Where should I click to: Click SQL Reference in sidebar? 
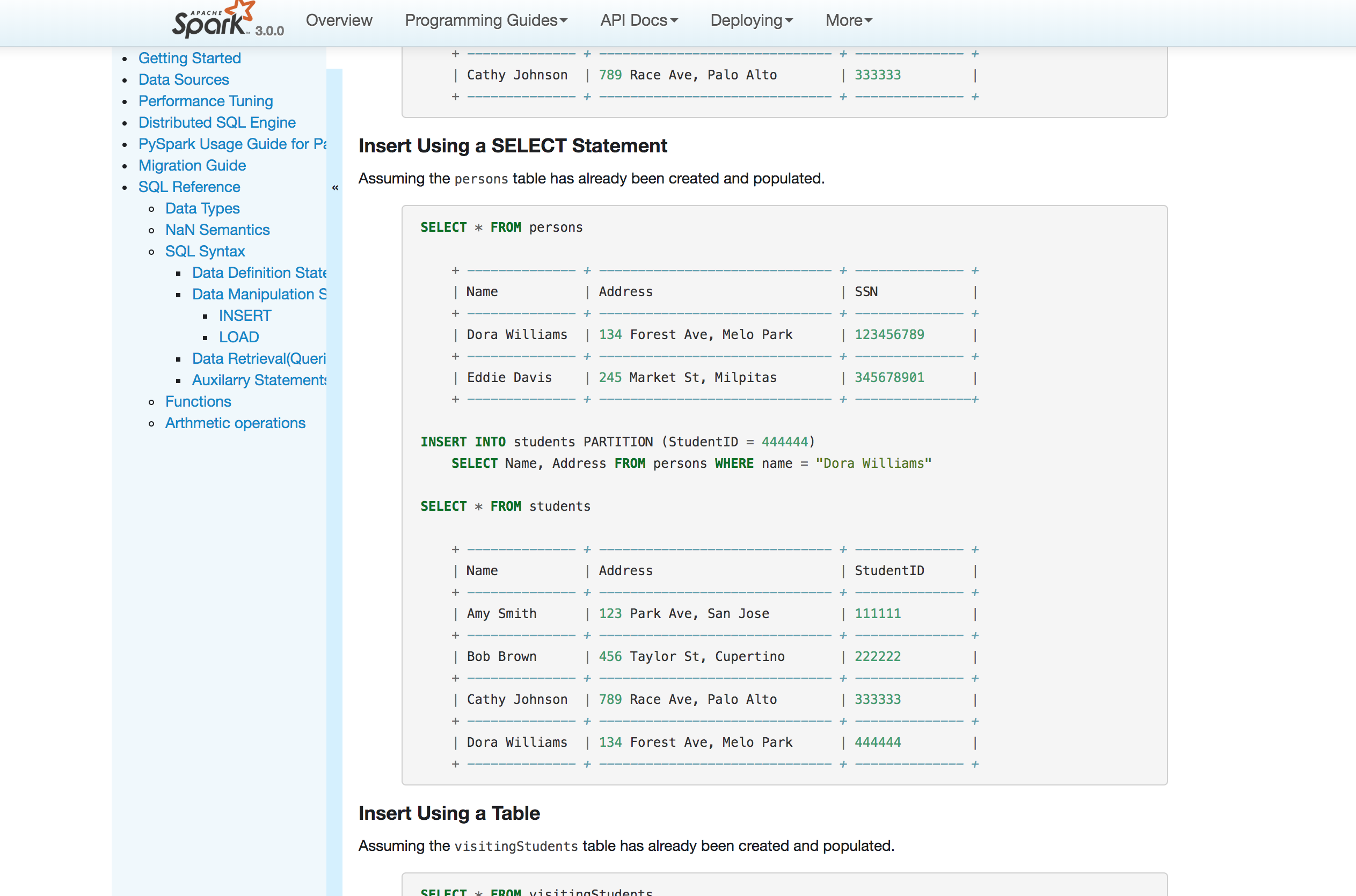click(189, 187)
